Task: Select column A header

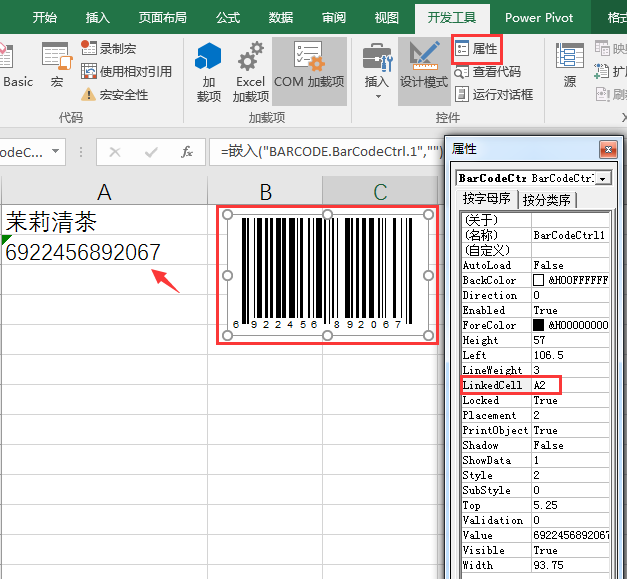Action: point(104,192)
